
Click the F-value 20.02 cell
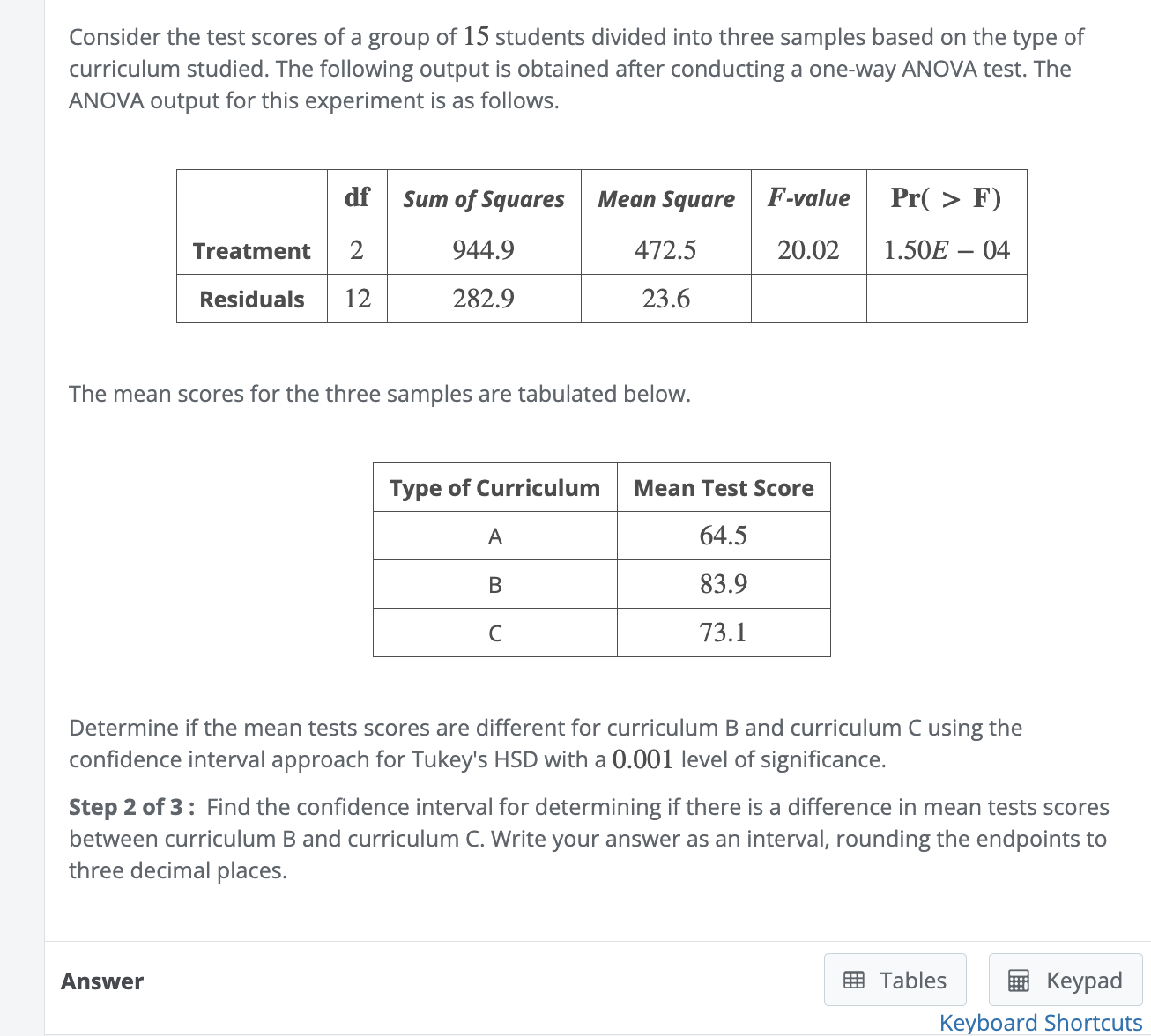point(807,250)
